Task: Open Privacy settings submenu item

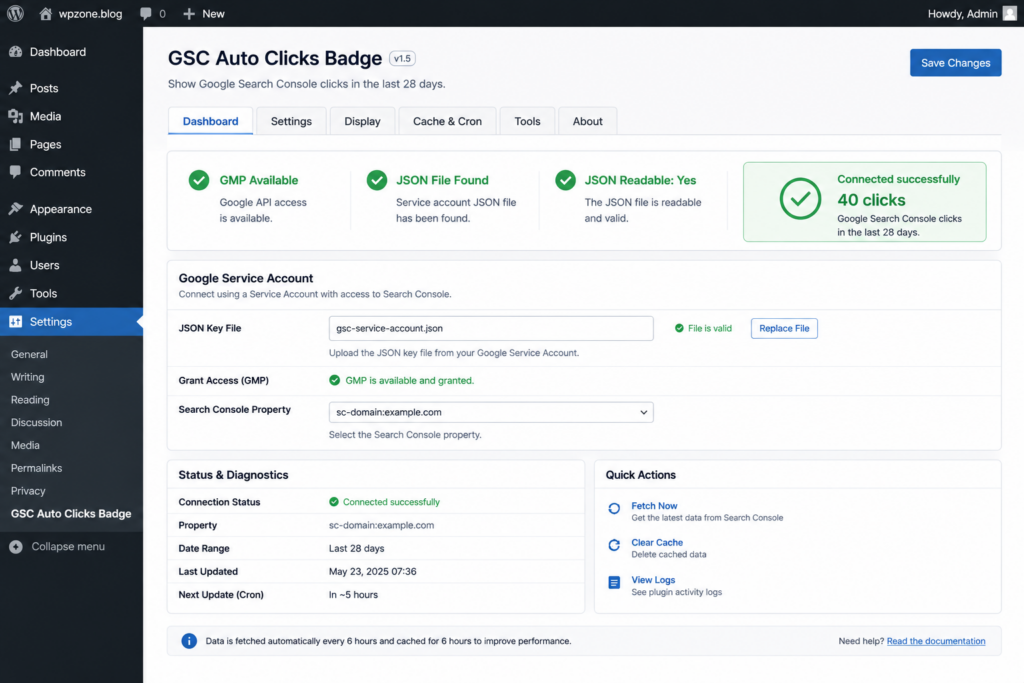Action: (28, 491)
